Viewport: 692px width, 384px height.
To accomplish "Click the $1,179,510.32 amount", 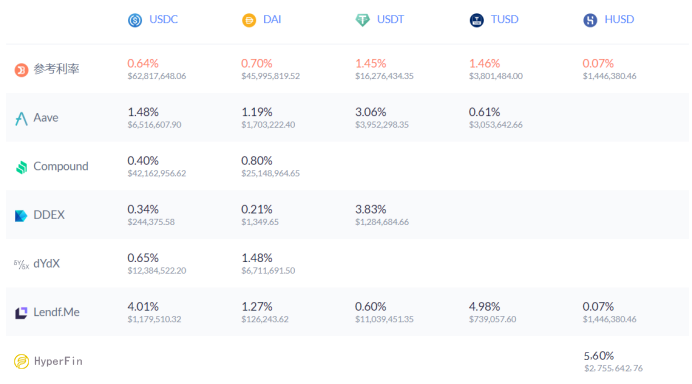I will (x=154, y=319).
